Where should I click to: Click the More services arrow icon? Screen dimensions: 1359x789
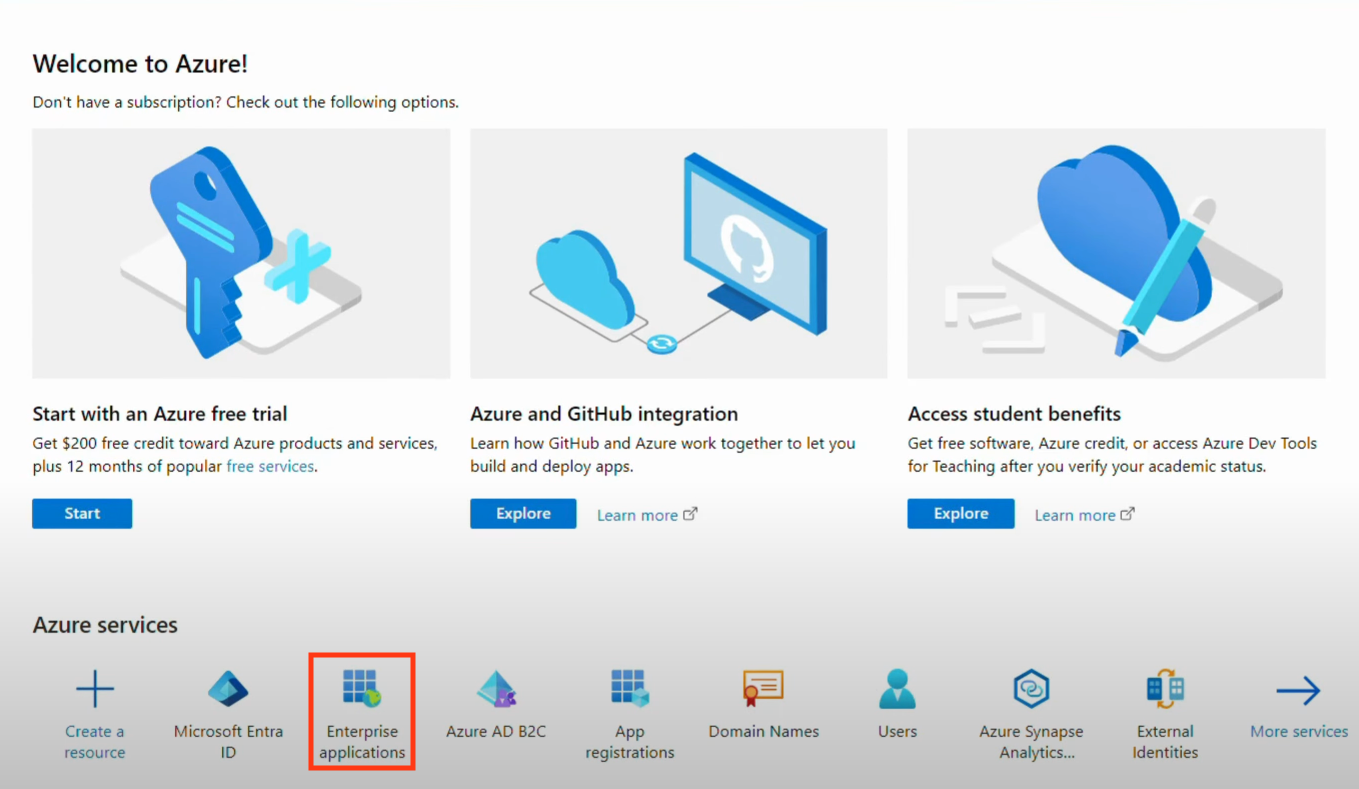pyautogui.click(x=1298, y=690)
